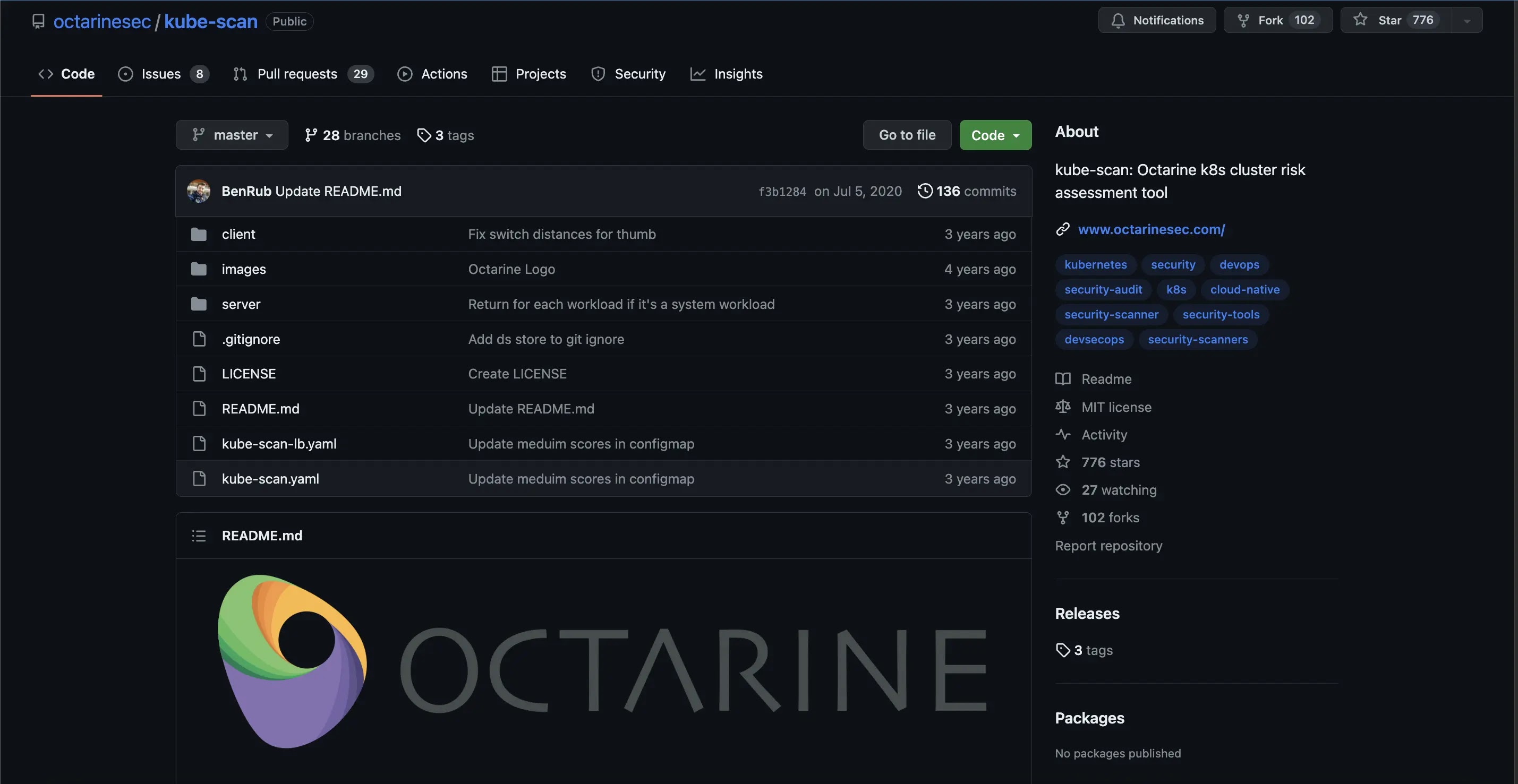Open the client folder
The height and width of the screenshot is (784, 1518).
click(238, 235)
